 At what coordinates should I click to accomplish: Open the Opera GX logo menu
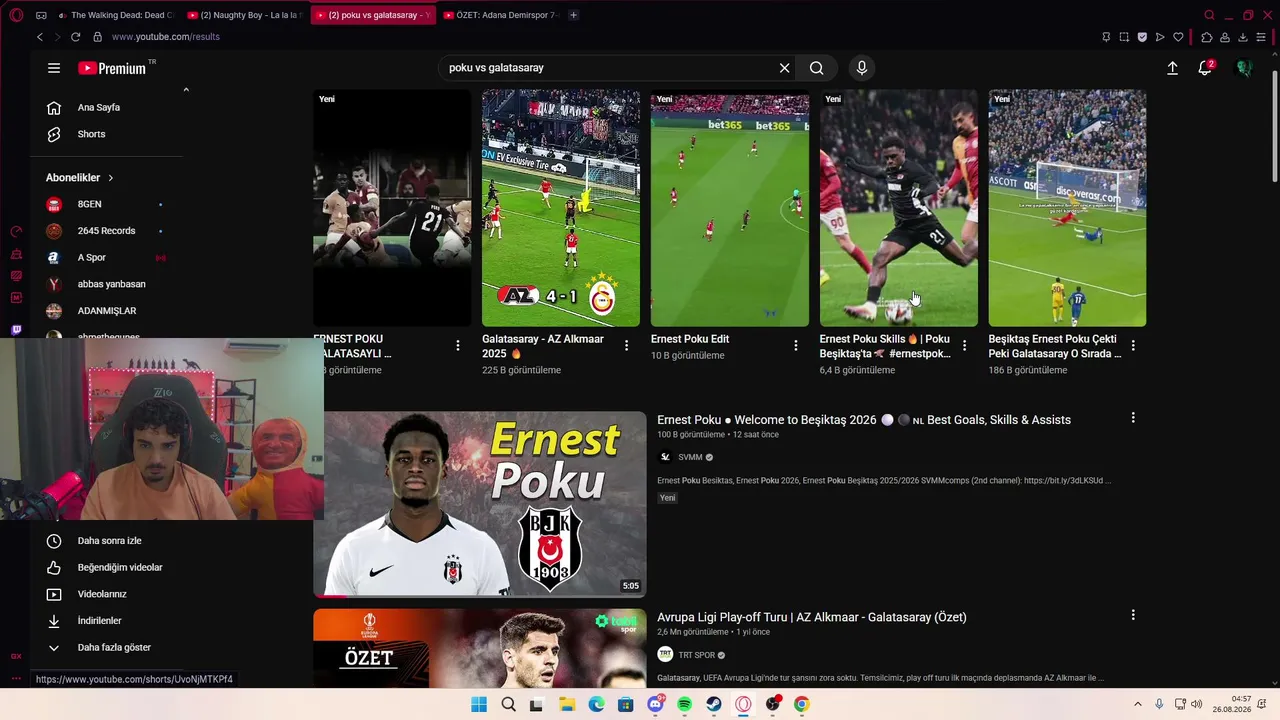click(x=16, y=15)
